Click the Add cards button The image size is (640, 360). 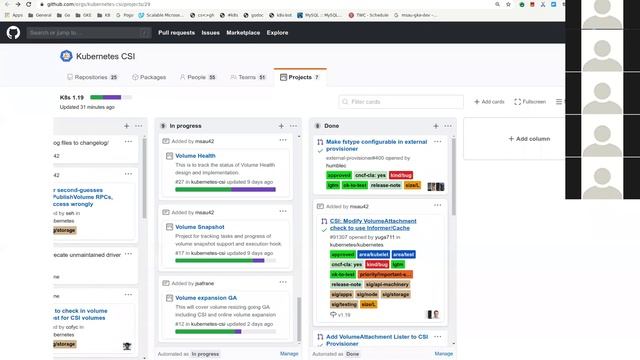(x=489, y=102)
